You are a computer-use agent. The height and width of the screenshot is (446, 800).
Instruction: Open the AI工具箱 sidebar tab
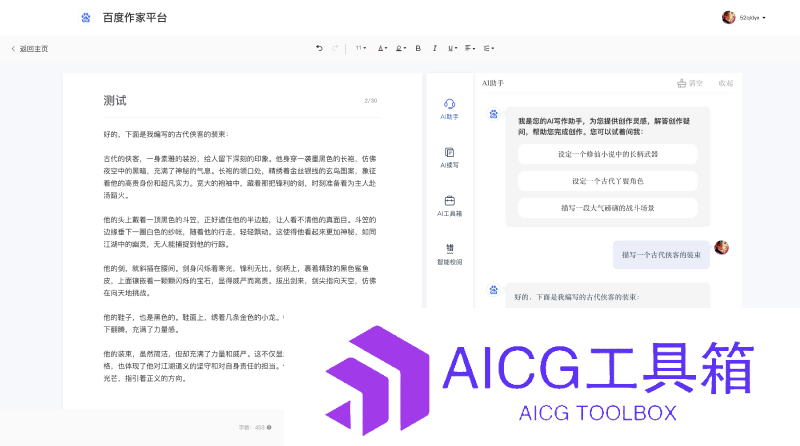pos(449,206)
